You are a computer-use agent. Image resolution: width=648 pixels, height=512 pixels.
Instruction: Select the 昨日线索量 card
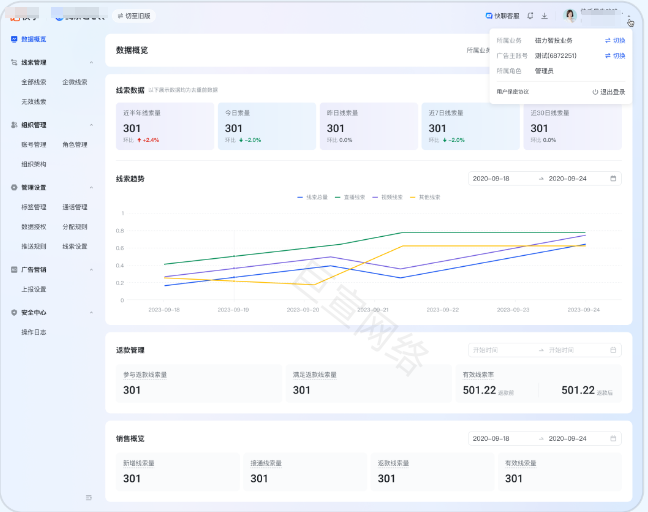[x=369, y=126]
